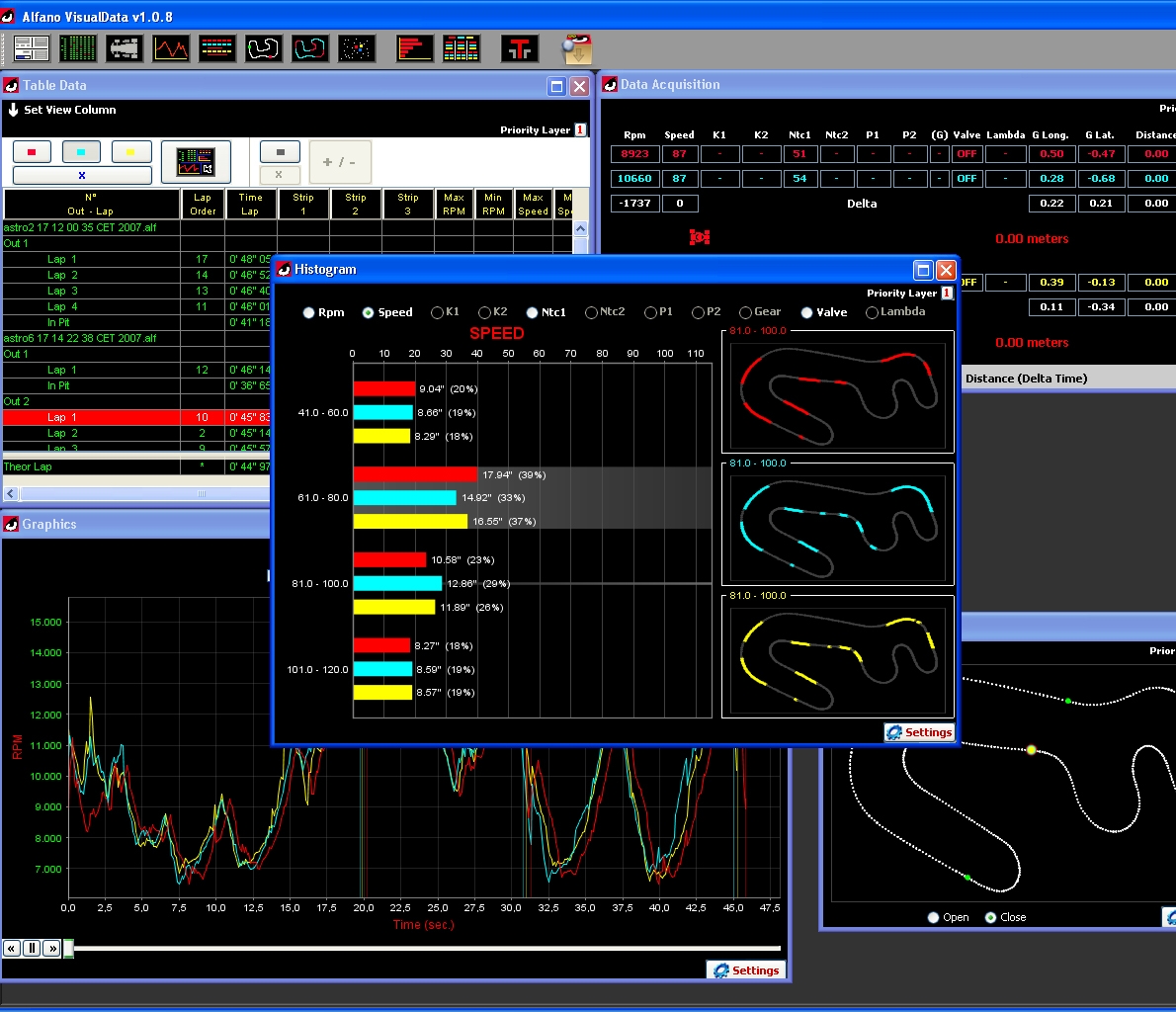1176x1012 pixels.
Task: Open the green data table icon in the toolbar
Action: 78,48
